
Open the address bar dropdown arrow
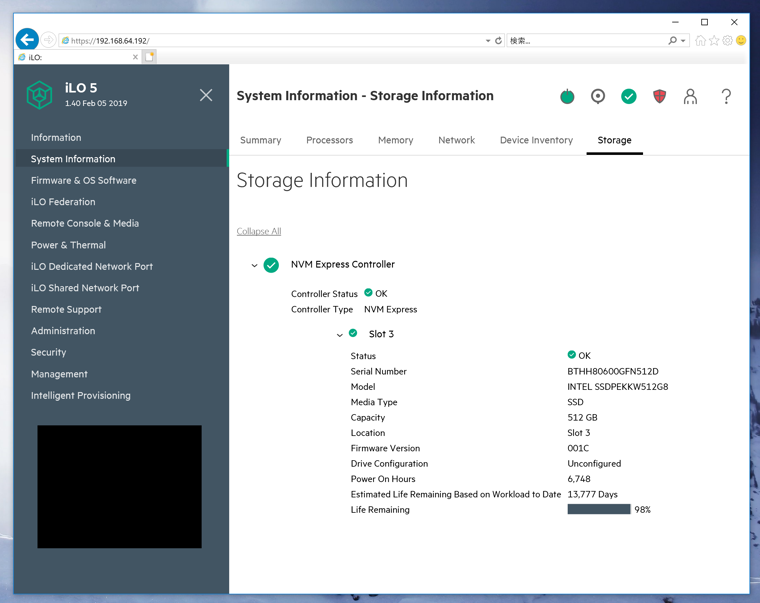pyautogui.click(x=488, y=41)
